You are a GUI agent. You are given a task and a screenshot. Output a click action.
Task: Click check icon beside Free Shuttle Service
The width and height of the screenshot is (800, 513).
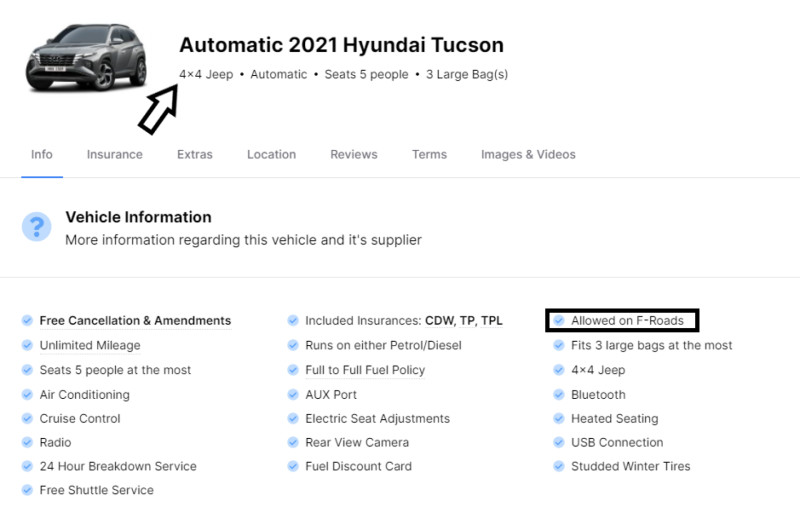tap(27, 490)
